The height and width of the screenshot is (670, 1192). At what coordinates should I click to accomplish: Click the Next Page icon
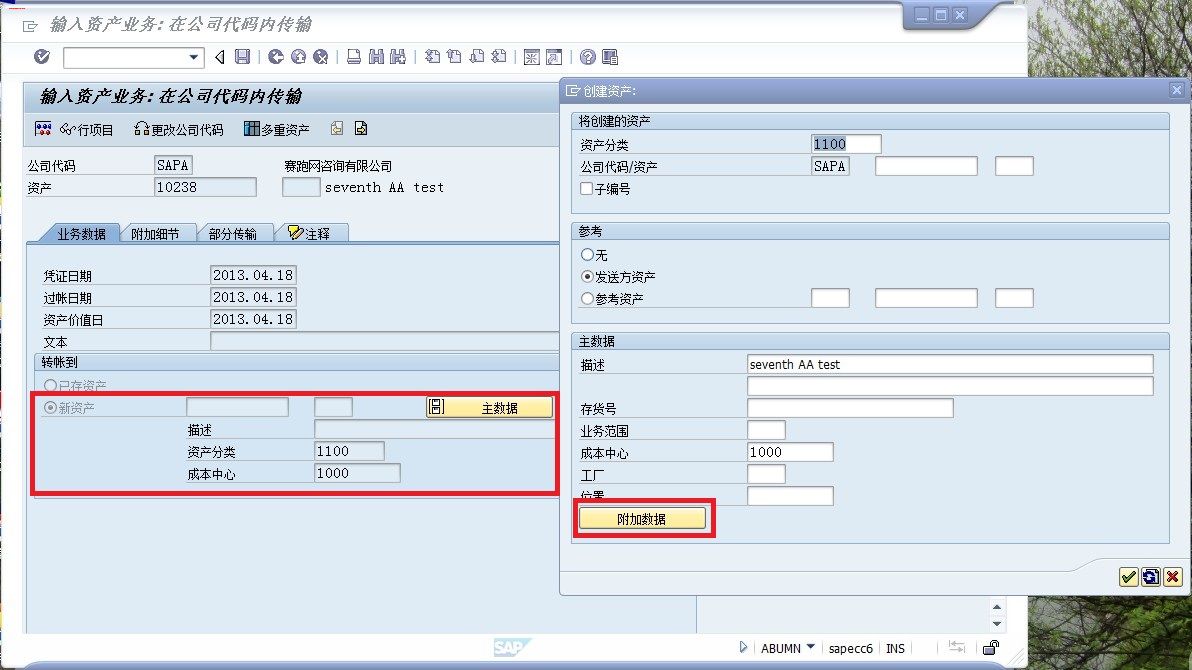(x=477, y=56)
